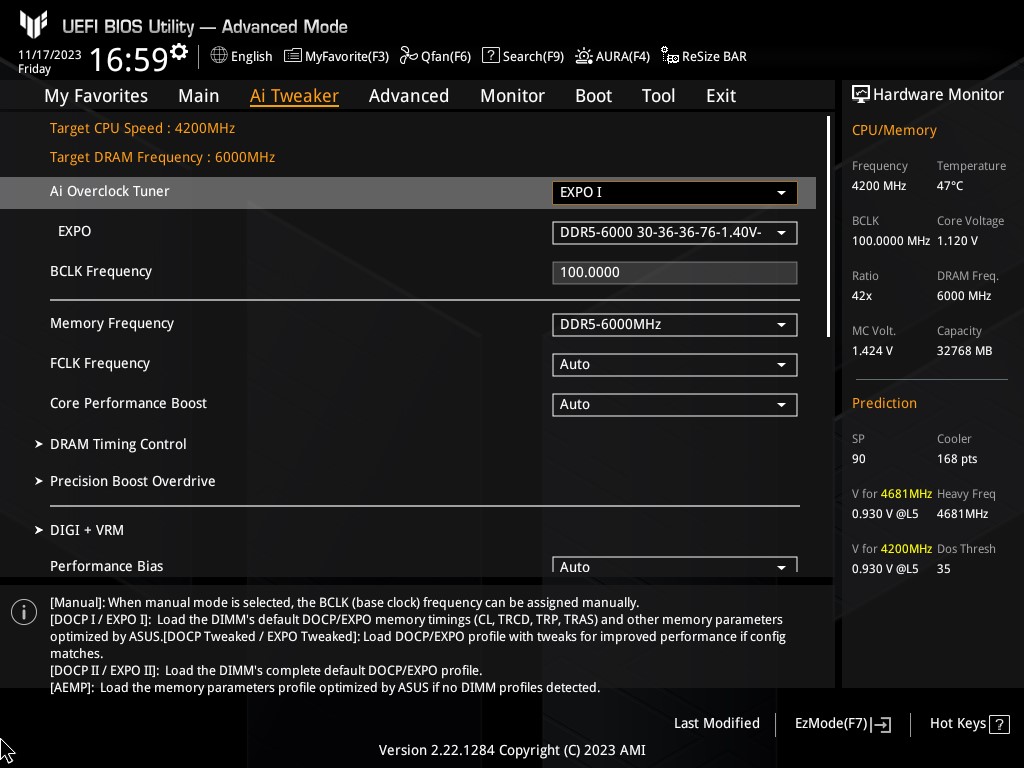Image resolution: width=1024 pixels, height=768 pixels.
Task: Click Target CPU Speed : 4200MHz text
Action: point(142,128)
